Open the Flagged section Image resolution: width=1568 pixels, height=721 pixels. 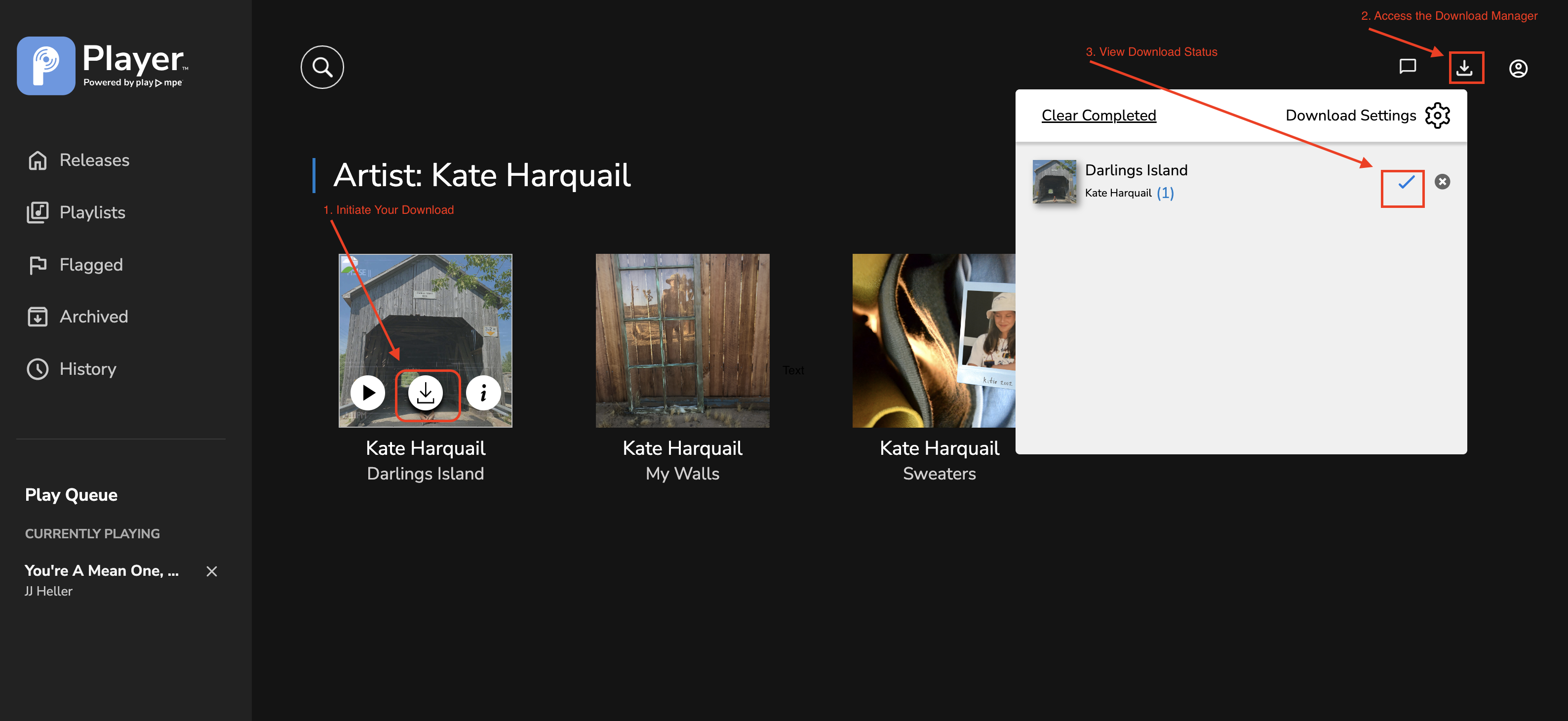click(x=91, y=265)
